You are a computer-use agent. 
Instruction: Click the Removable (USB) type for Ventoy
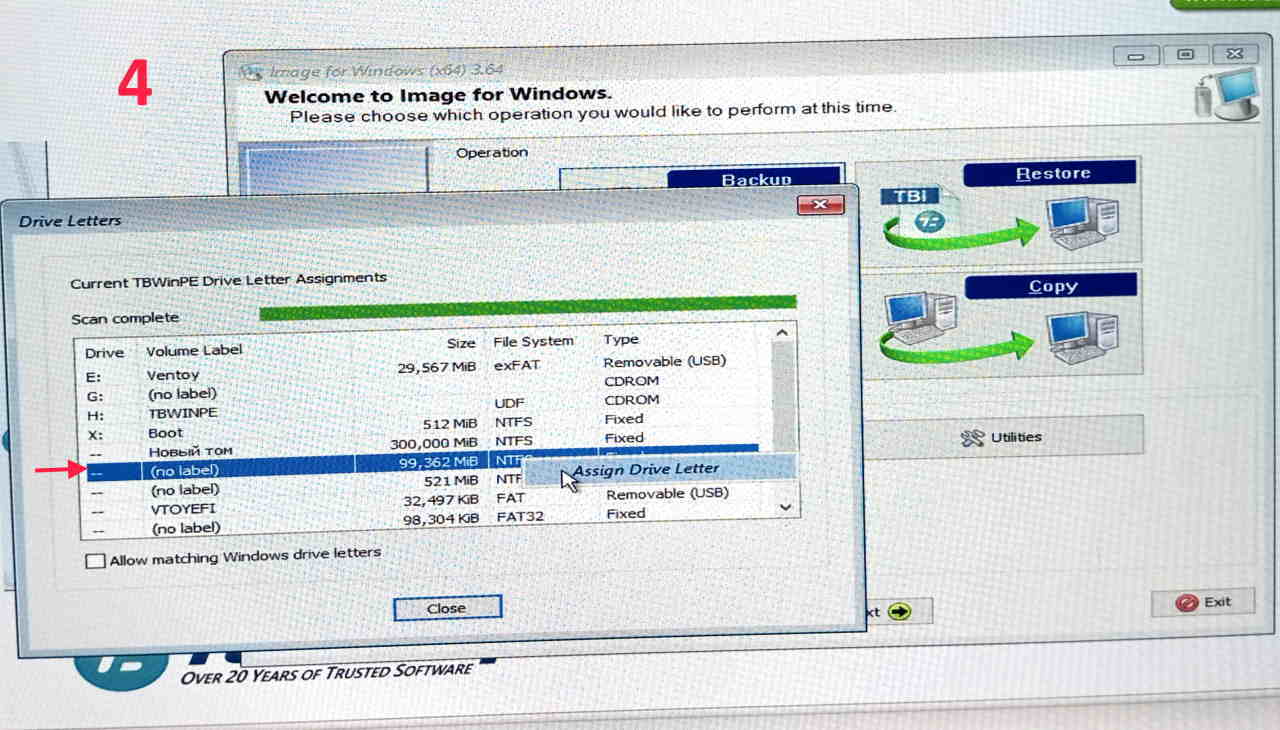coord(664,361)
